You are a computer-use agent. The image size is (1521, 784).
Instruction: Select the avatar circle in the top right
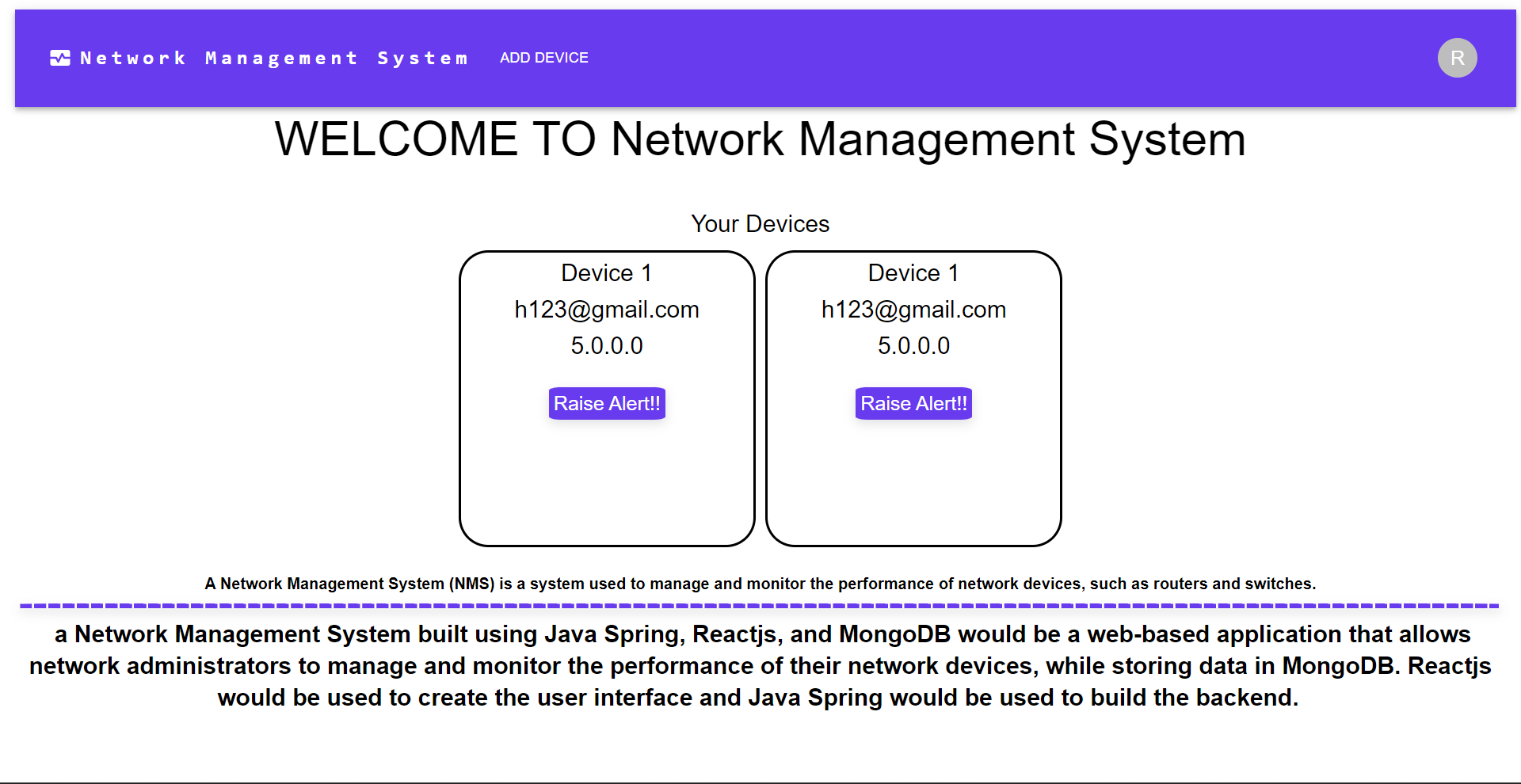(1457, 57)
